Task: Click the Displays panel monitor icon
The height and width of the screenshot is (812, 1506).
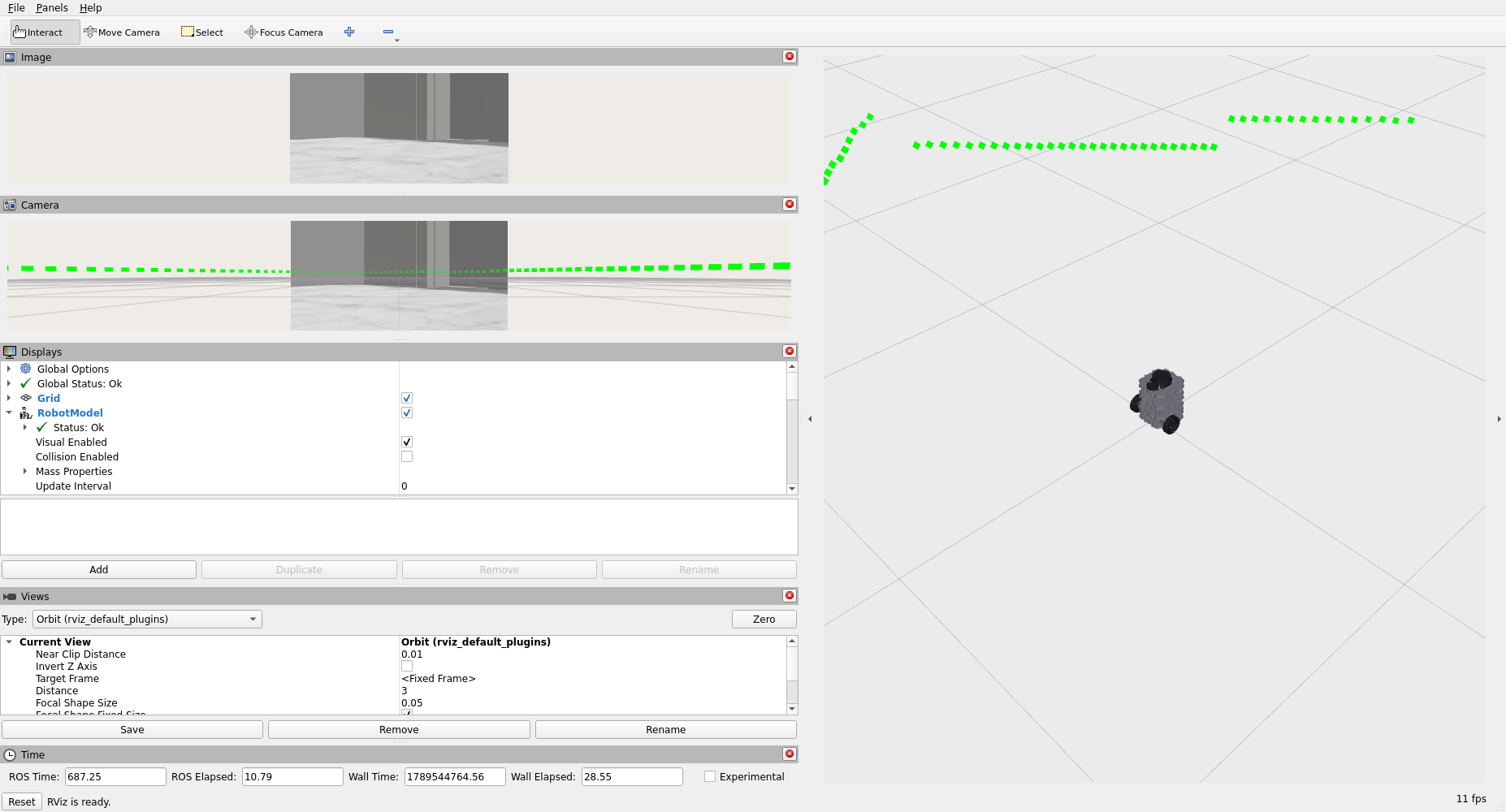Action: [10, 352]
